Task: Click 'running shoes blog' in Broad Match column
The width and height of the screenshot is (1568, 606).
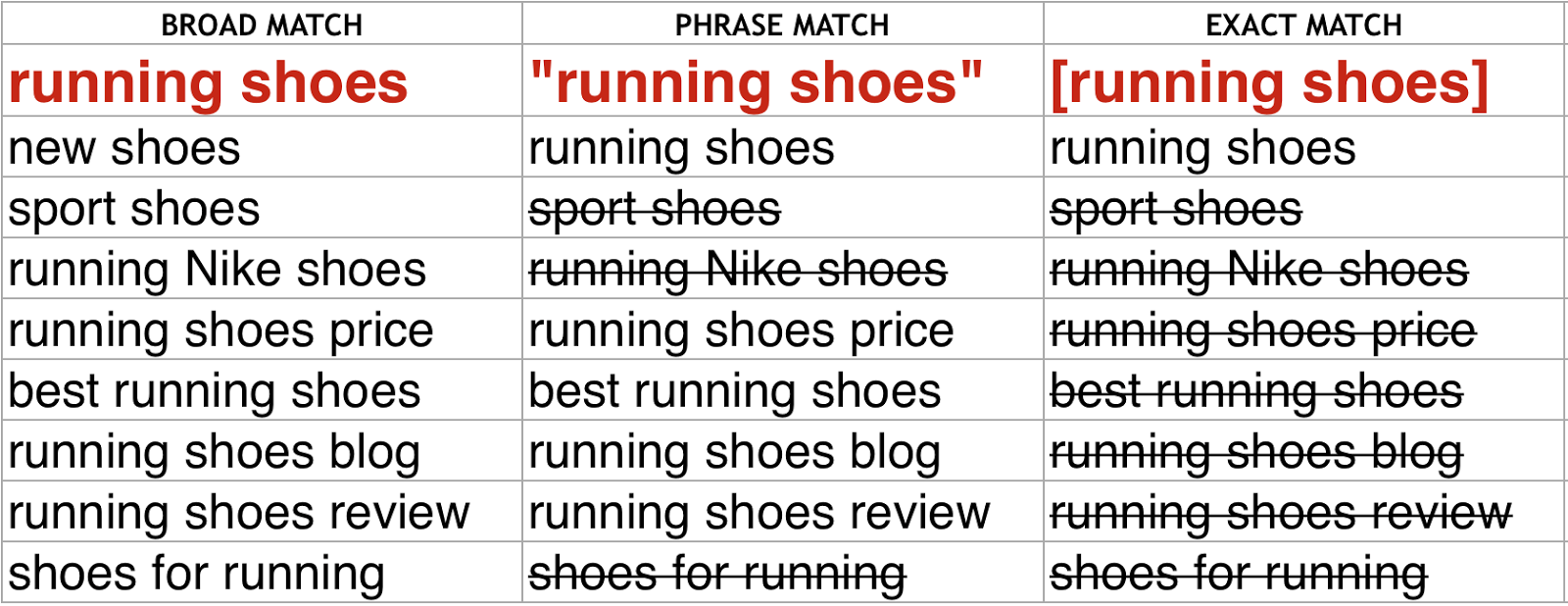Action: [x=215, y=452]
